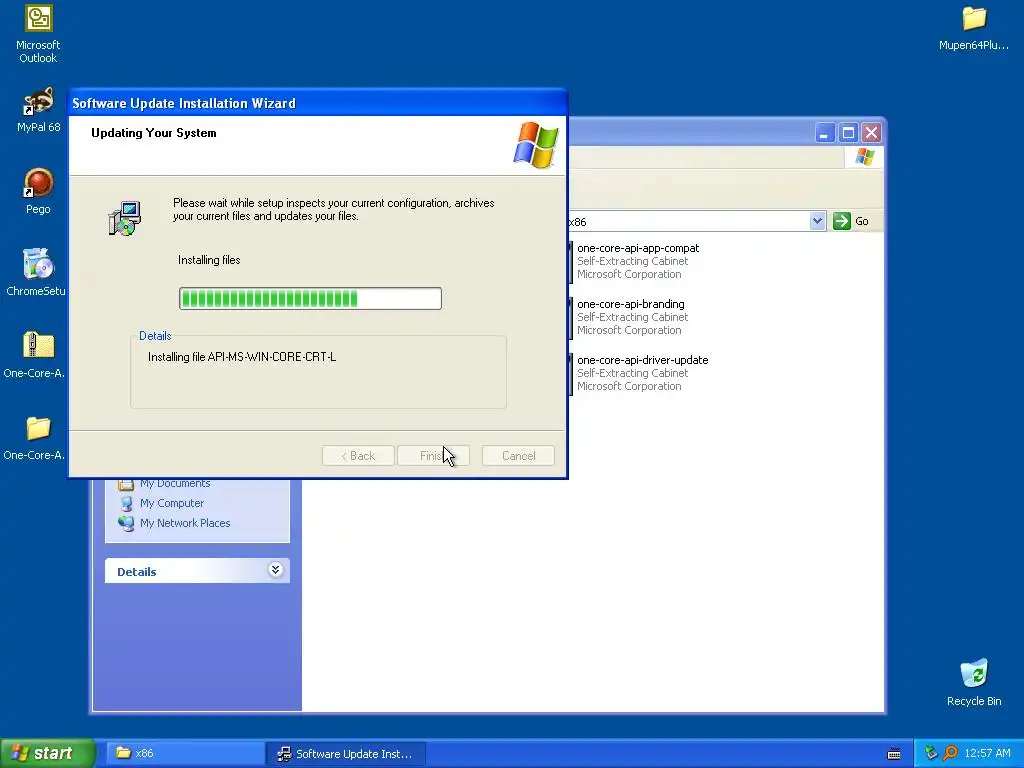This screenshot has width=1024, height=768.
Task: Click the x86 address bar field
Action: (689, 221)
